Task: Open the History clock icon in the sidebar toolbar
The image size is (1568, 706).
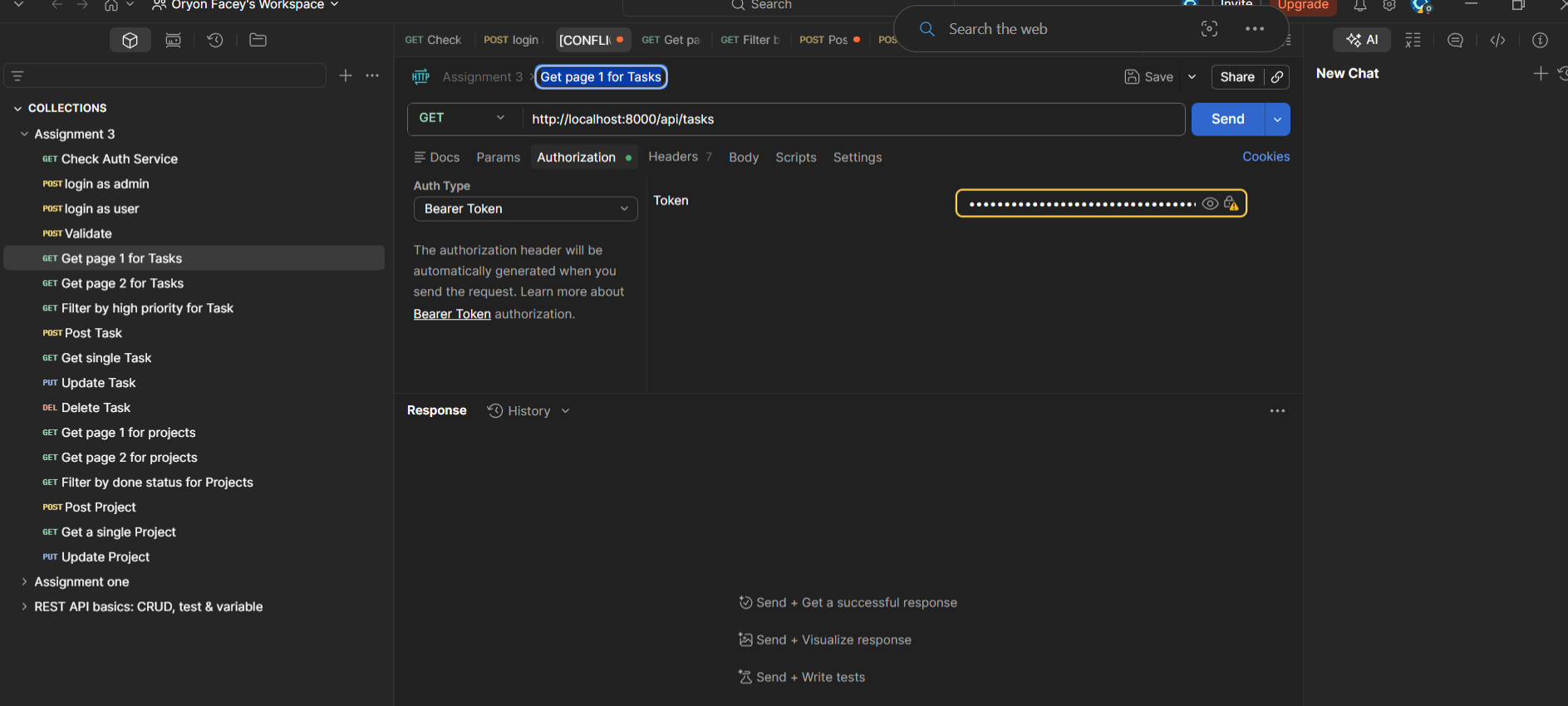Action: point(215,40)
